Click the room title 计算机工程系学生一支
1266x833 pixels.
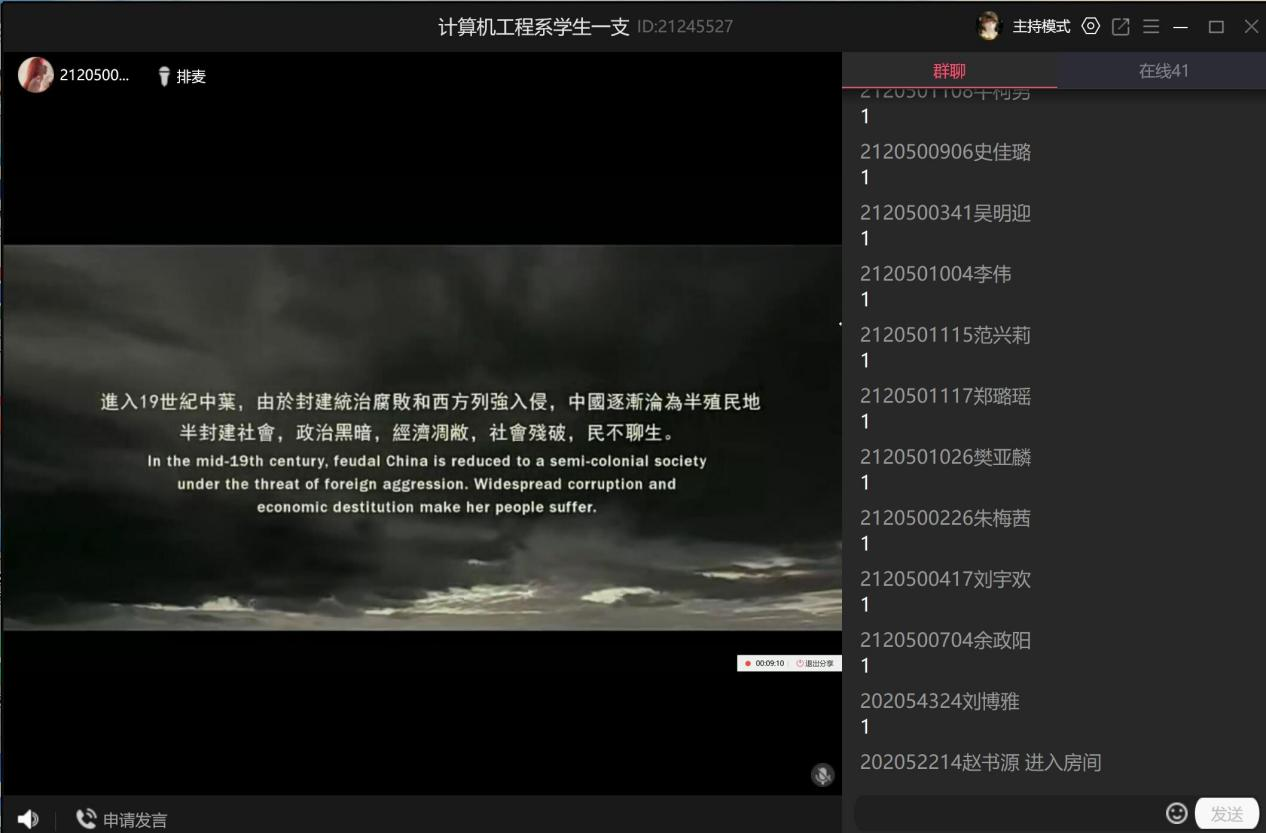(534, 27)
